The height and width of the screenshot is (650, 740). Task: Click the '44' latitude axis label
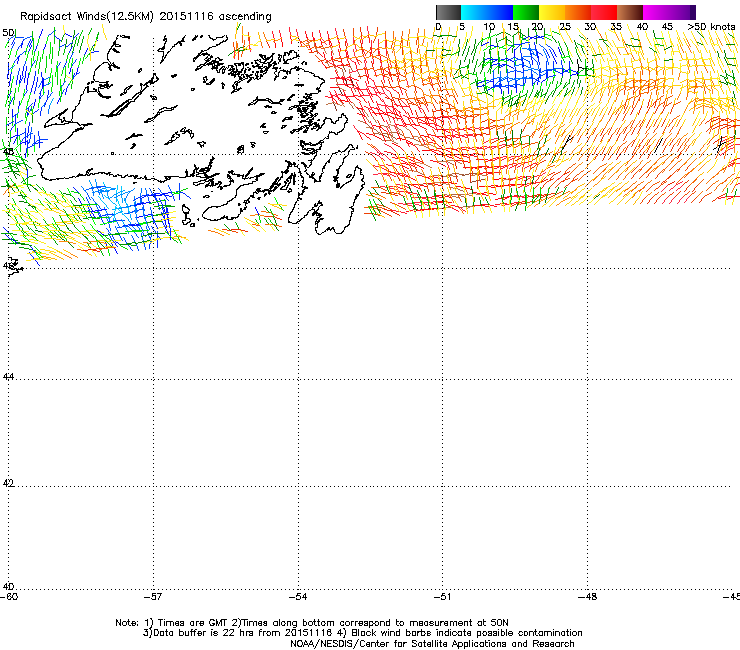(x=8, y=377)
